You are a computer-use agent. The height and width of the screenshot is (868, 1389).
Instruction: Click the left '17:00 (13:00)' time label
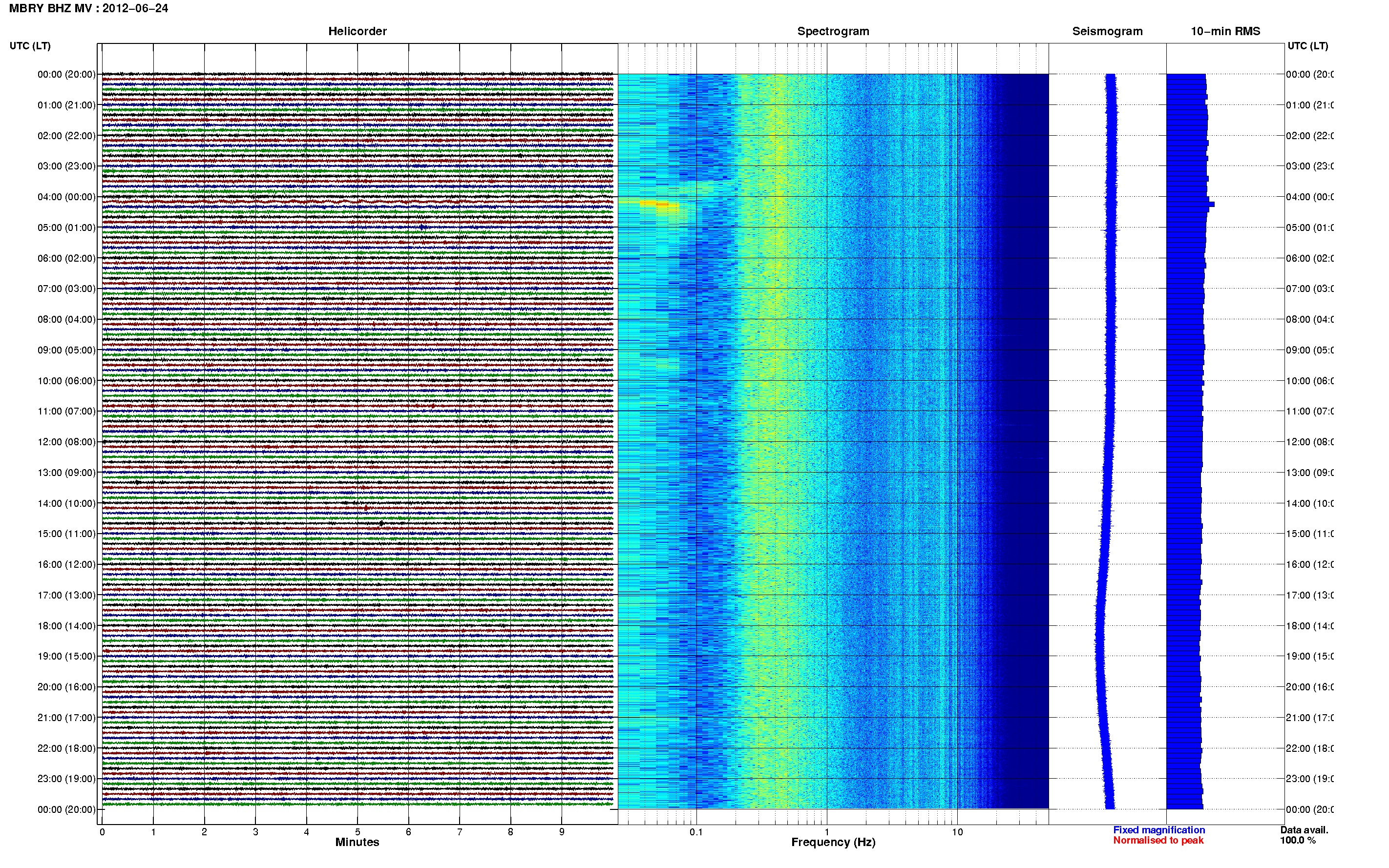point(66,595)
